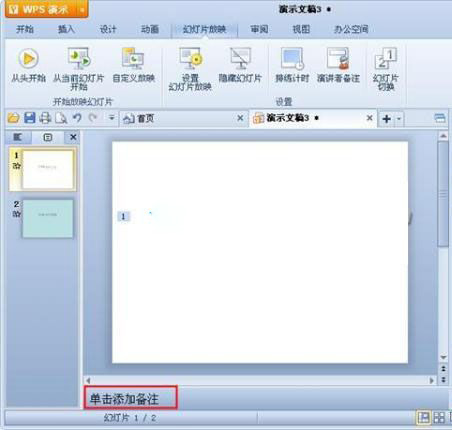Select slide 2 thumbnail
Screen dimensions: 452x430
pyautogui.click(x=48, y=219)
